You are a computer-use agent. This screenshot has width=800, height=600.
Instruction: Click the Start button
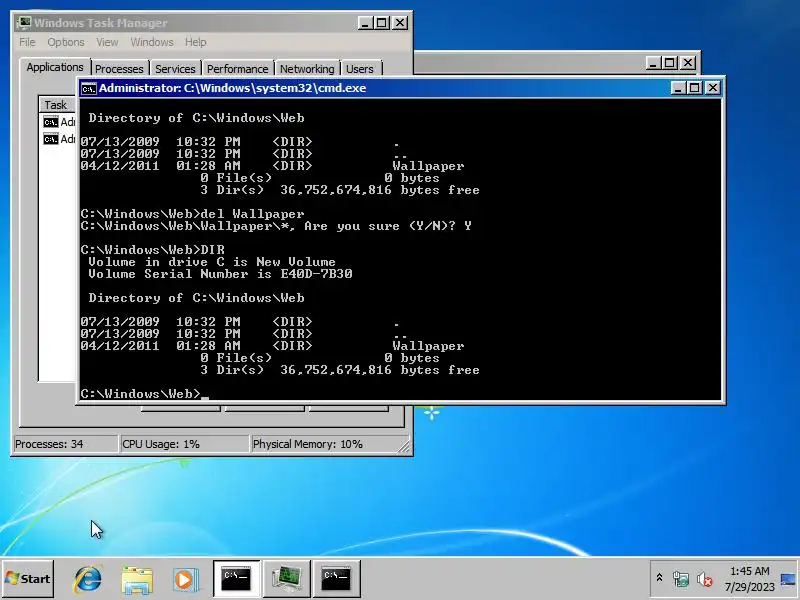pos(28,579)
